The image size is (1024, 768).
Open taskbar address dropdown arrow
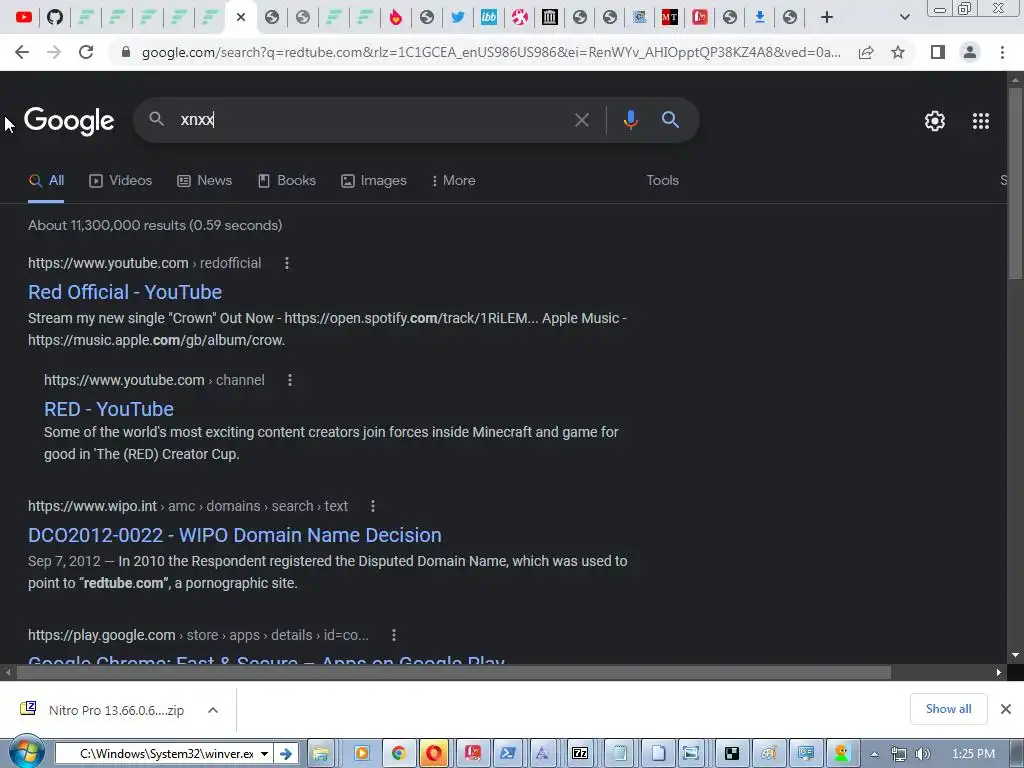pyautogui.click(x=264, y=754)
